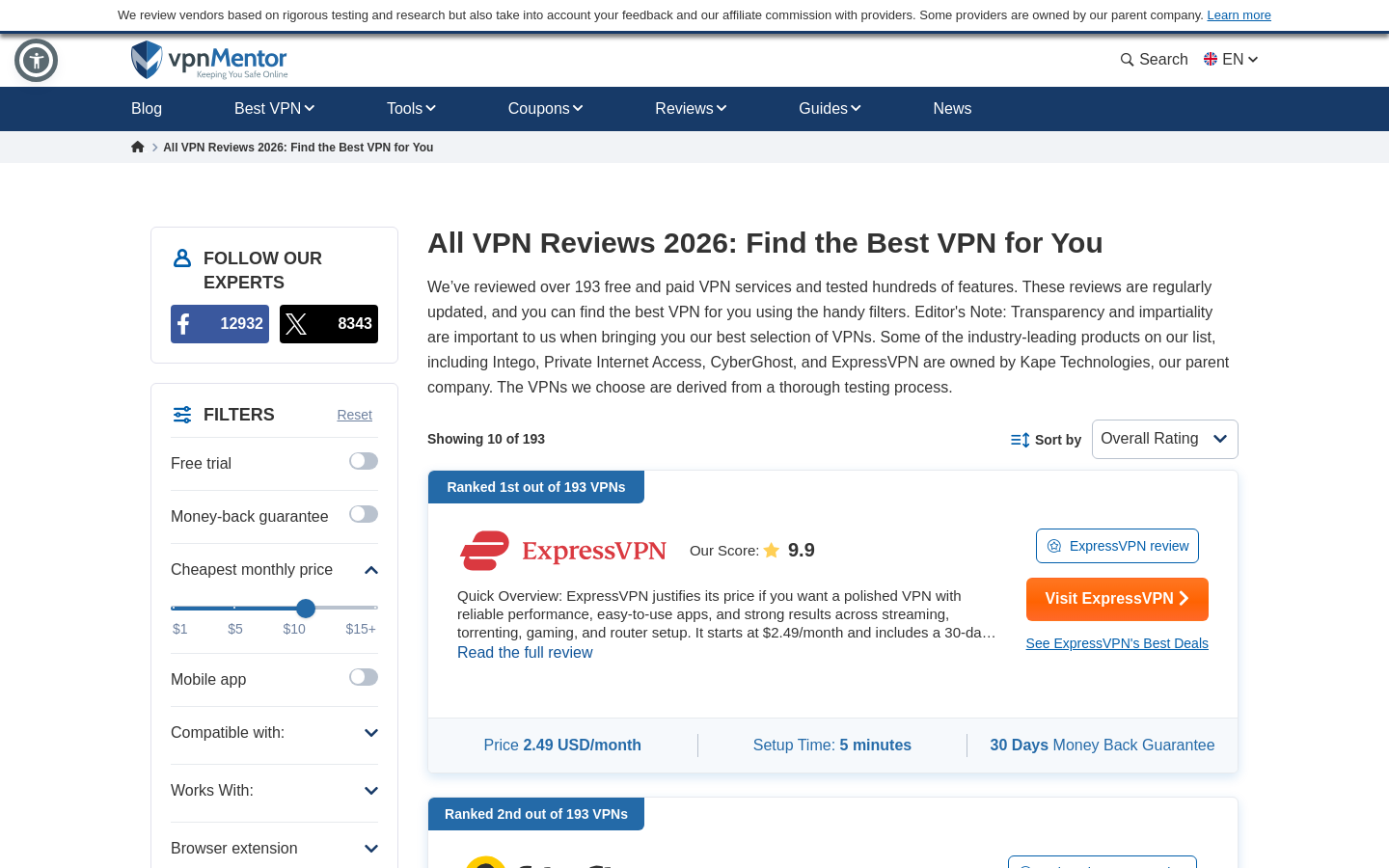
Task: Expand the Compatible with filter
Action: [x=371, y=733]
